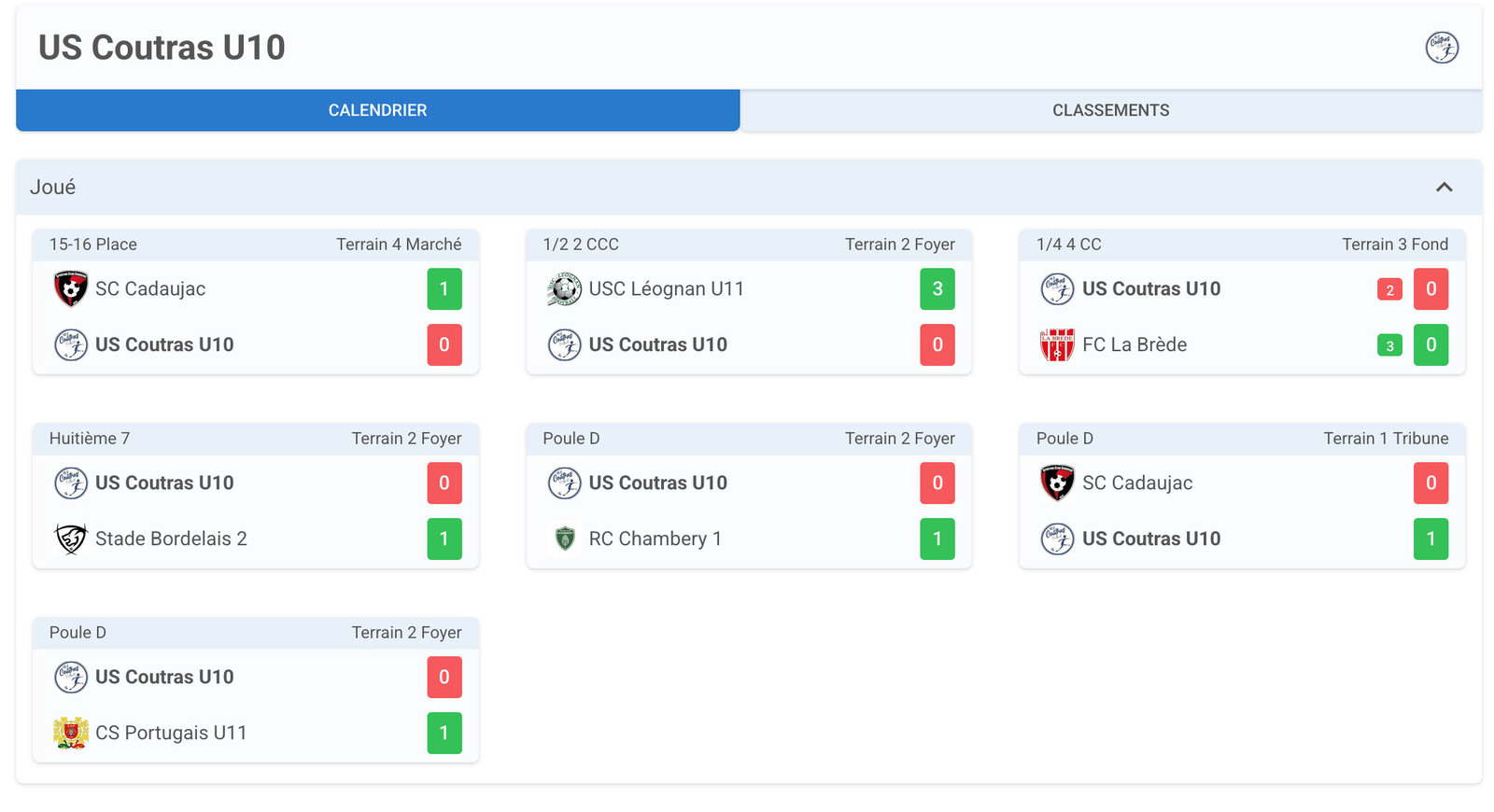The image size is (1494, 812).
Task: Click the FC La Brède team crest
Action: click(x=1057, y=345)
